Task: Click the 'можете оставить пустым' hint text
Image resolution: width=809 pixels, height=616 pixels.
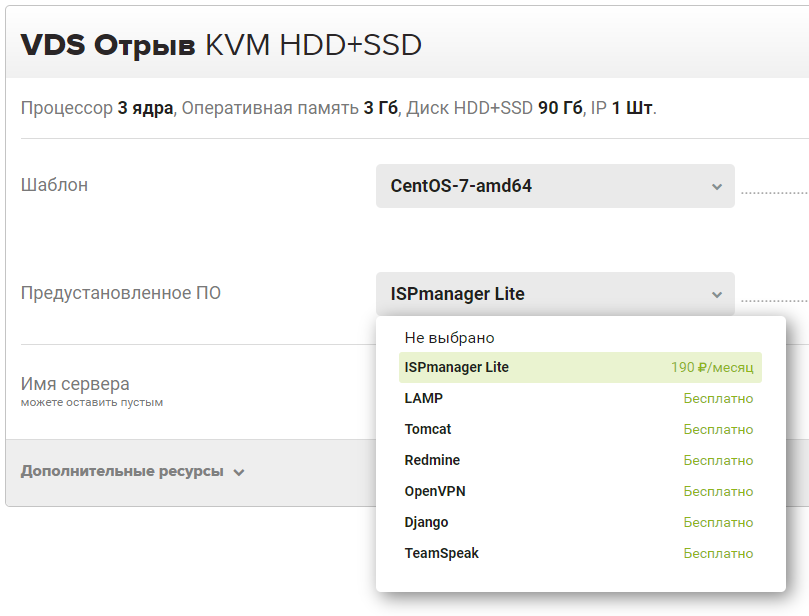Action: click(92, 402)
